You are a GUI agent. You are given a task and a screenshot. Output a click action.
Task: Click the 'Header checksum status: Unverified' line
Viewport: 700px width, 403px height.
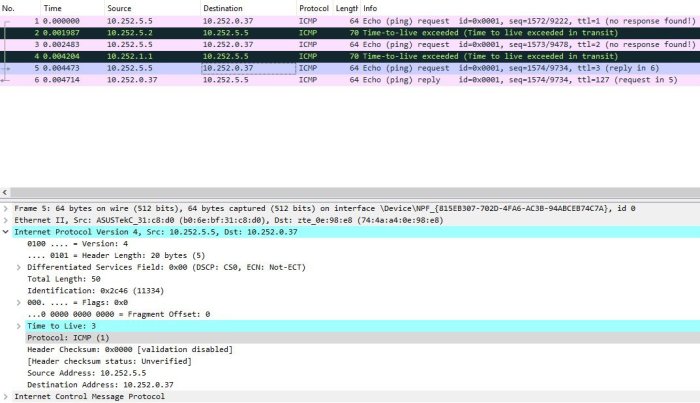(109, 361)
